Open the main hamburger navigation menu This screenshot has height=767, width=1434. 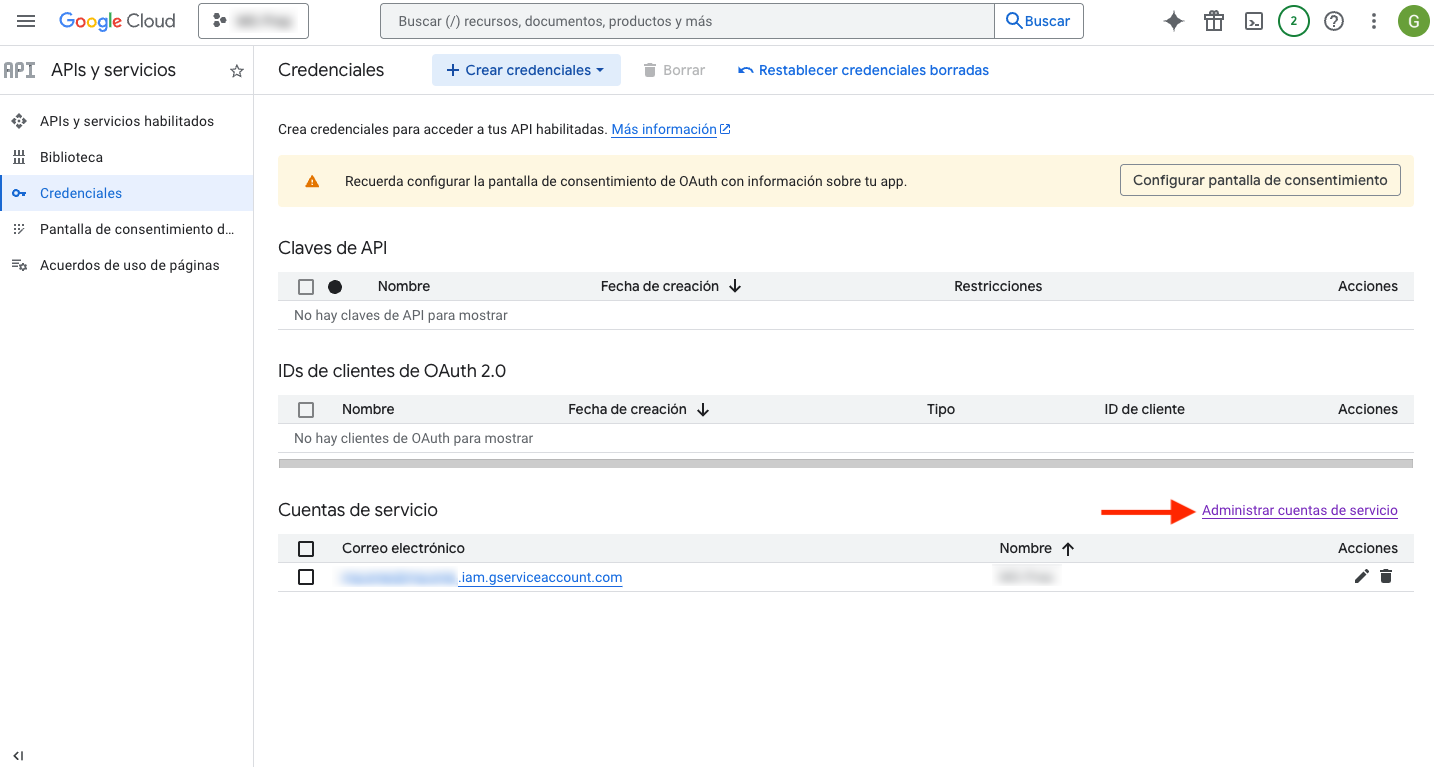26,21
